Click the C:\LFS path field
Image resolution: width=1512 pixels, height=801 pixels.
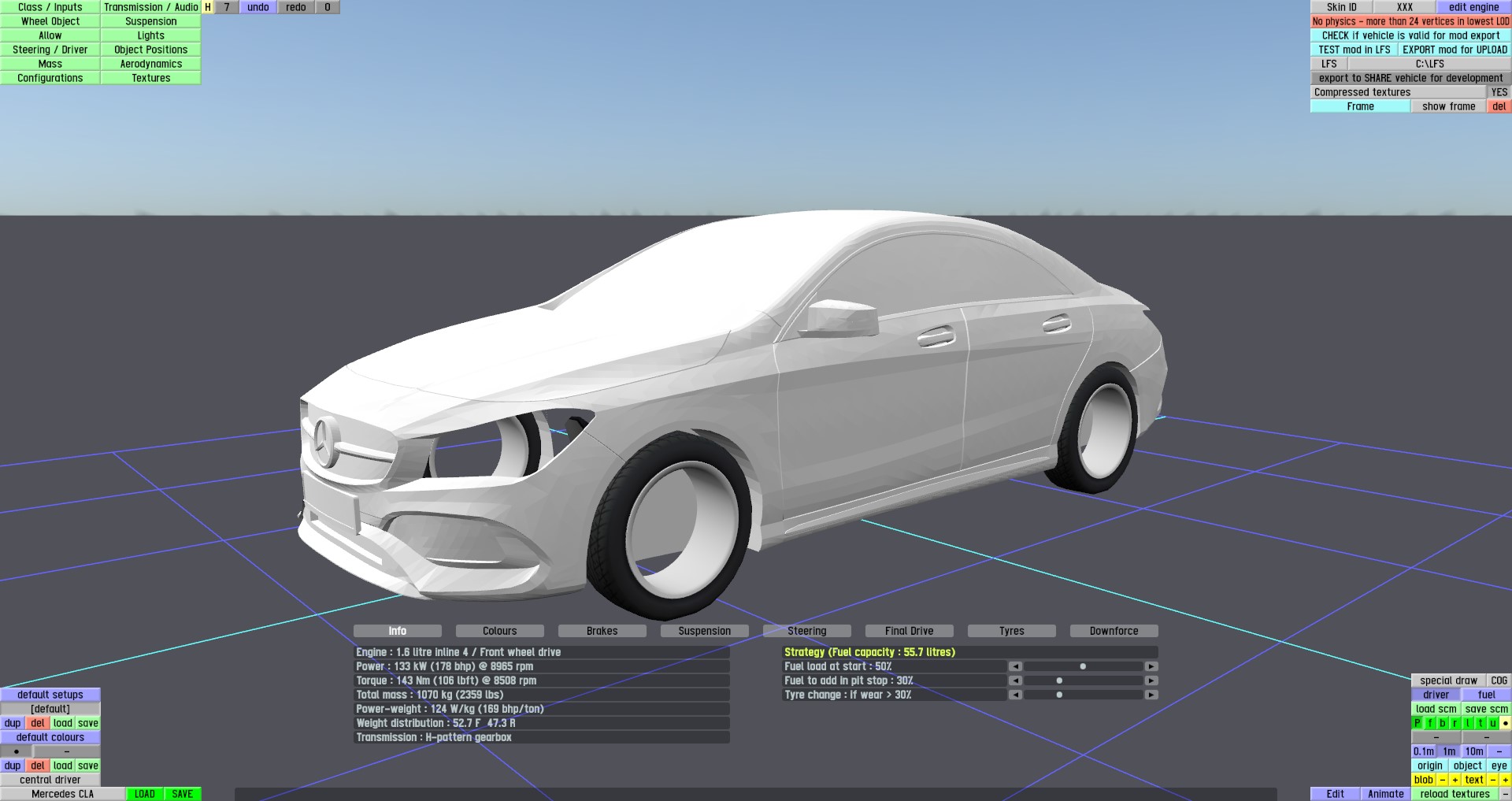point(1430,64)
